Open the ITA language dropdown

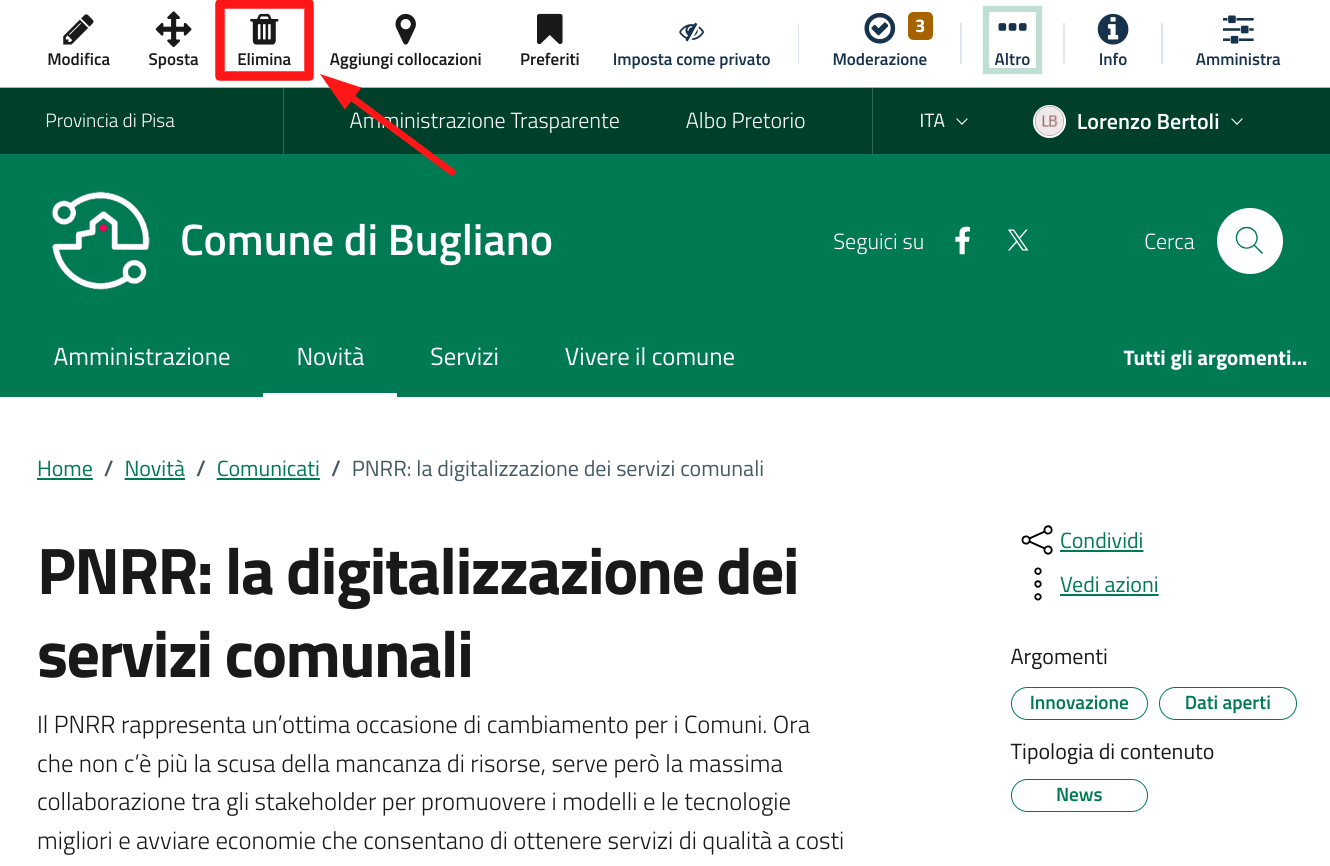(943, 121)
